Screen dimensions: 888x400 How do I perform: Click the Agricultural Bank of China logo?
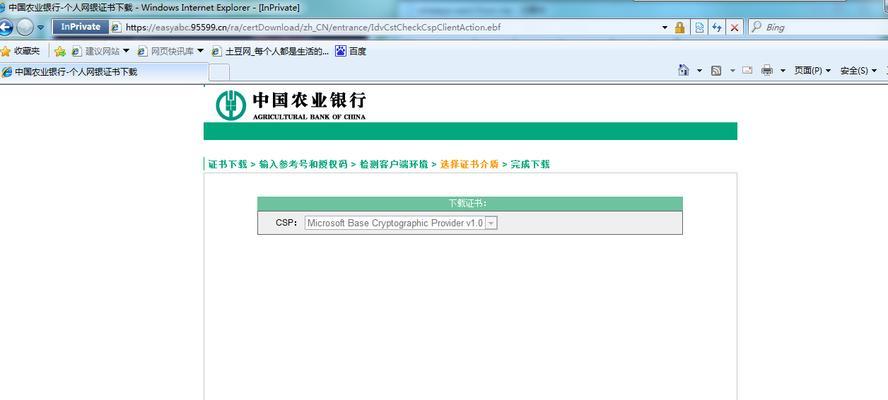(x=291, y=105)
